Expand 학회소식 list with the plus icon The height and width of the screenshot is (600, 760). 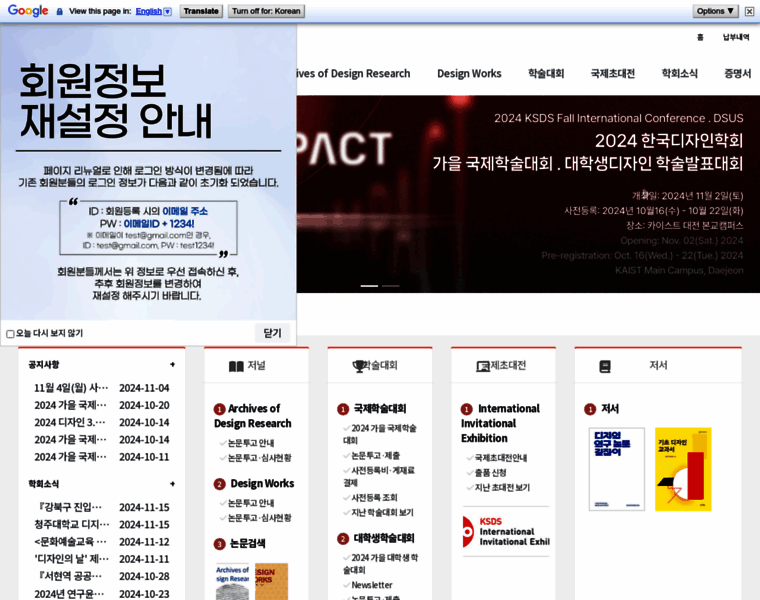point(172,484)
